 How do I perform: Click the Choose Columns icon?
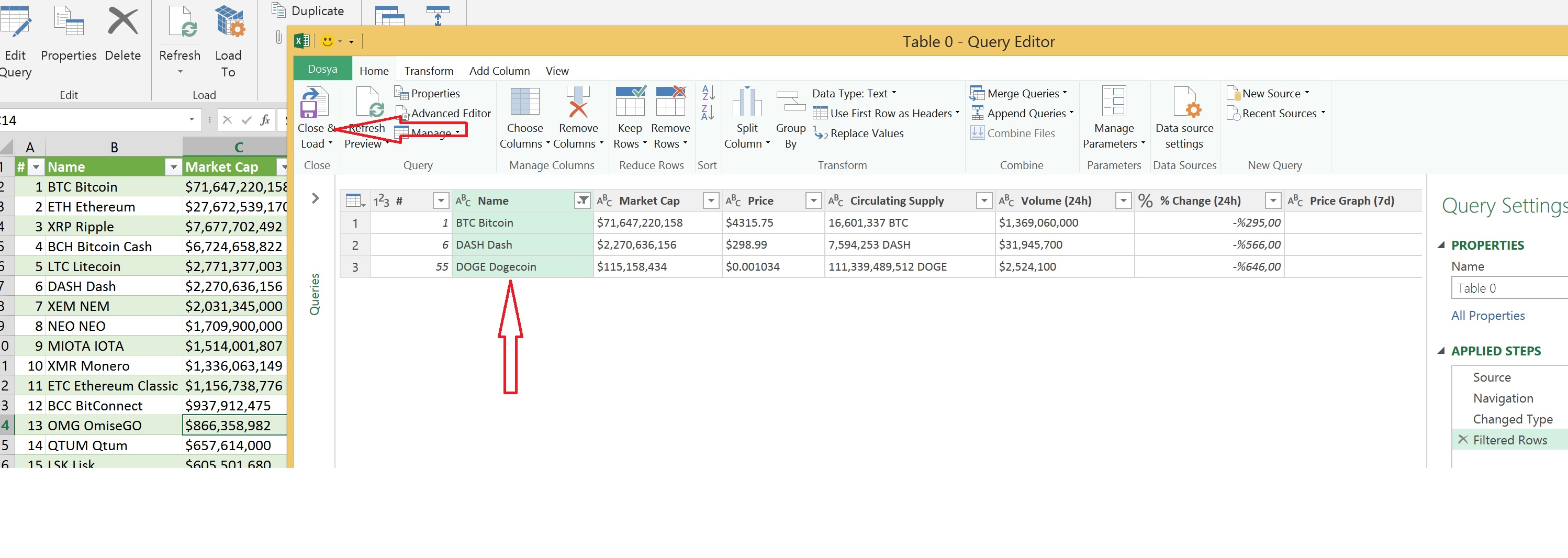pyautogui.click(x=525, y=102)
